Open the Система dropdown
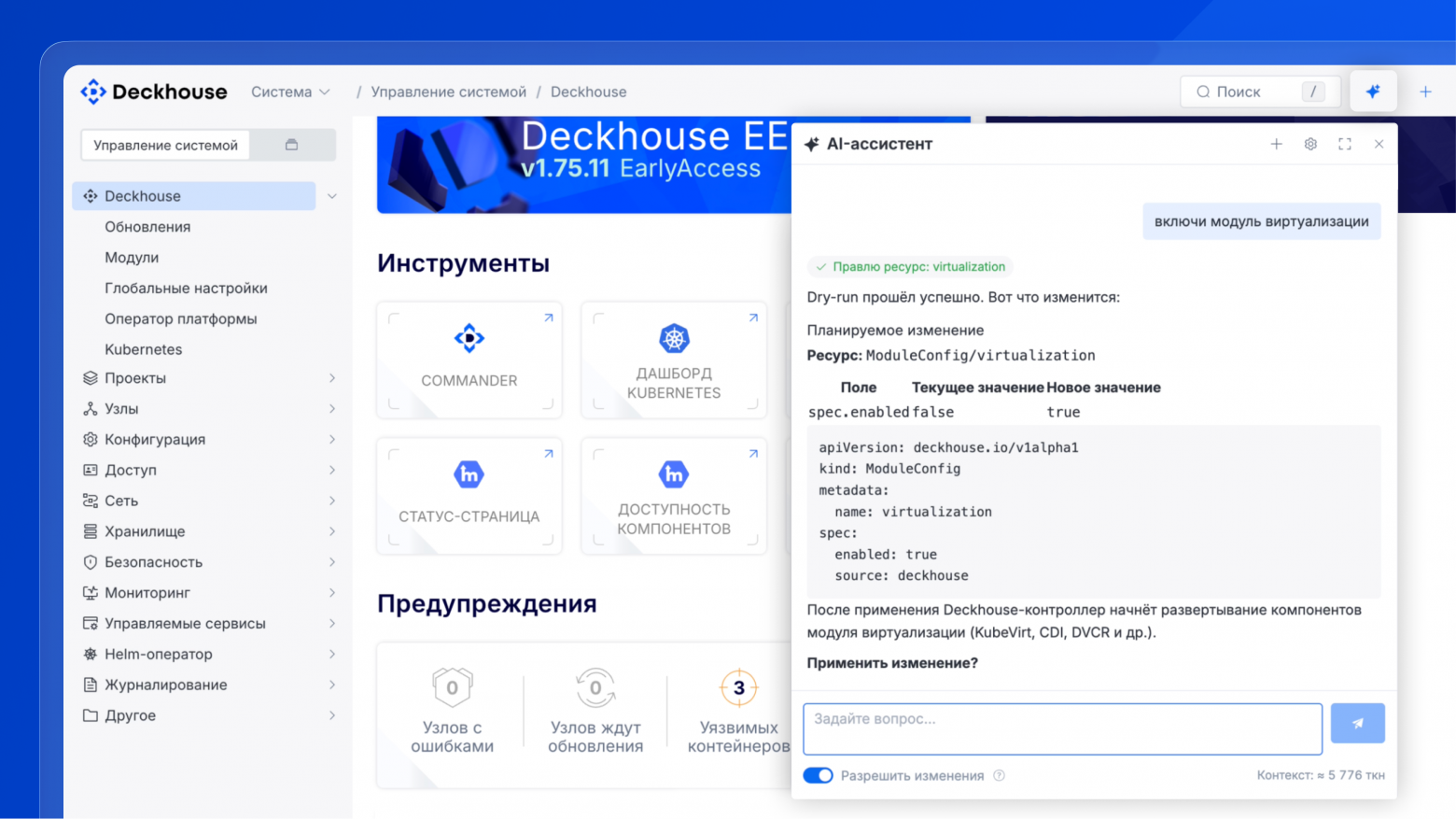 coord(290,92)
